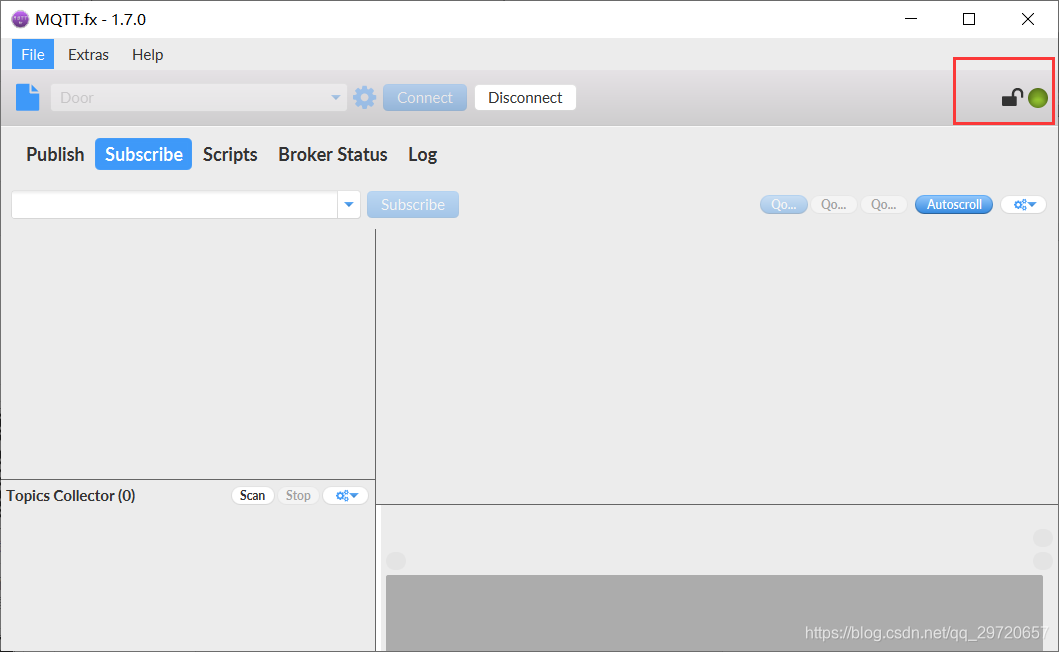This screenshot has height=652, width=1059.
Task: Click the Disconnect button
Action: point(525,97)
